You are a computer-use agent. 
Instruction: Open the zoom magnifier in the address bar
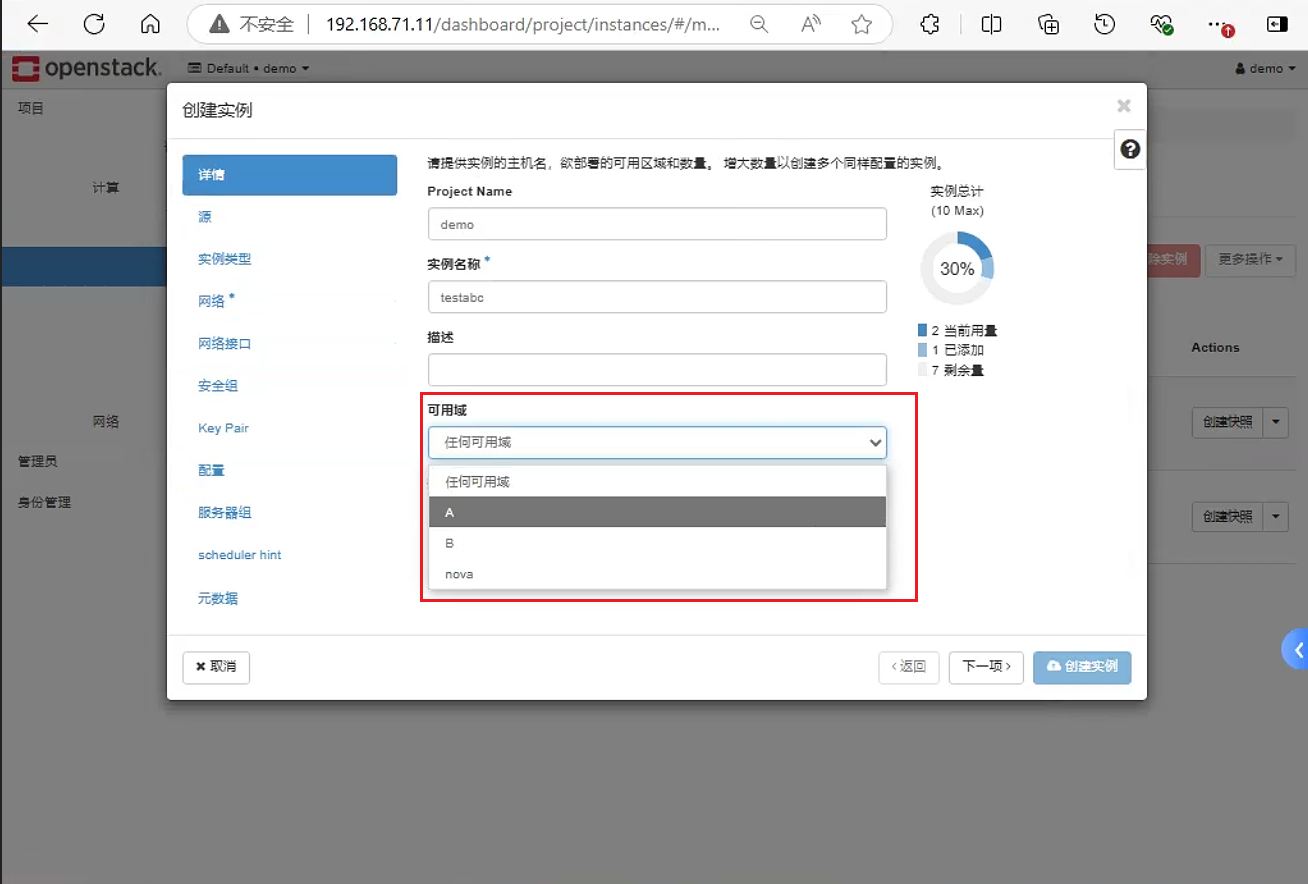point(759,25)
